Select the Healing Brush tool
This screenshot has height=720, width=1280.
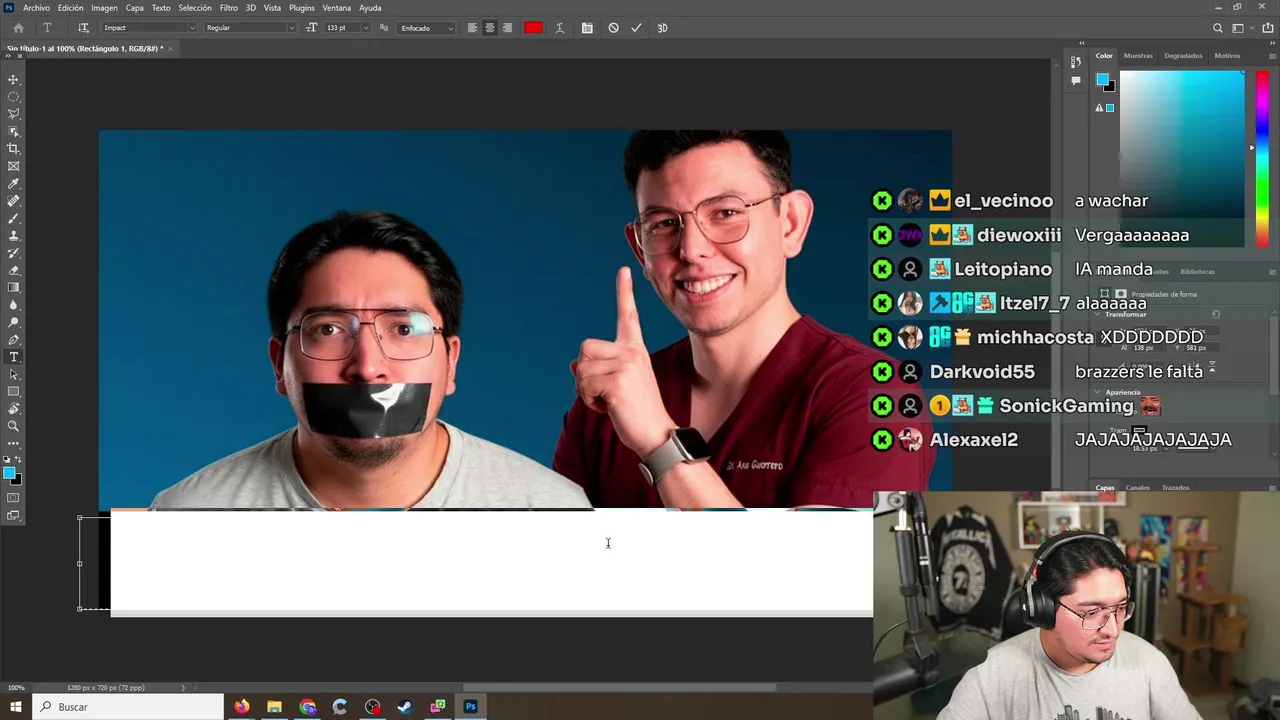(14, 201)
